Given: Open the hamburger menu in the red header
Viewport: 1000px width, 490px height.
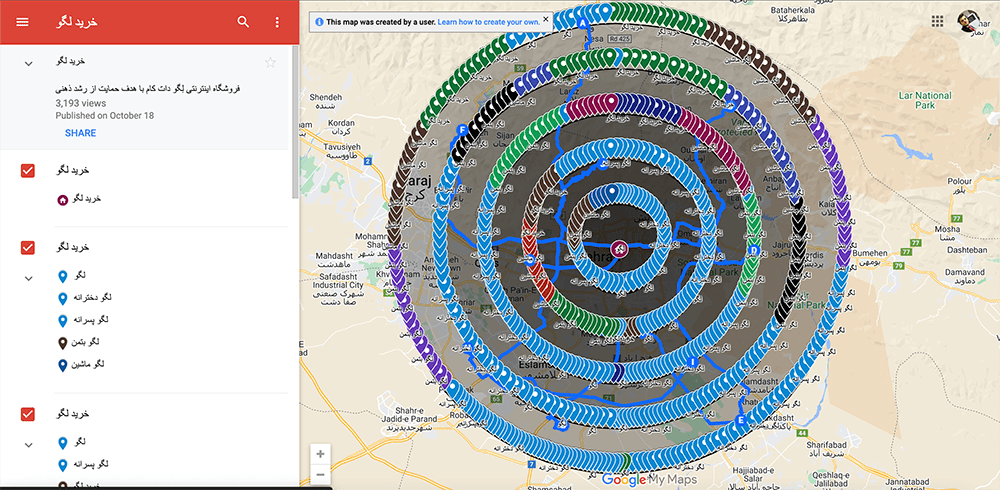Looking at the screenshot, I should (x=22, y=22).
